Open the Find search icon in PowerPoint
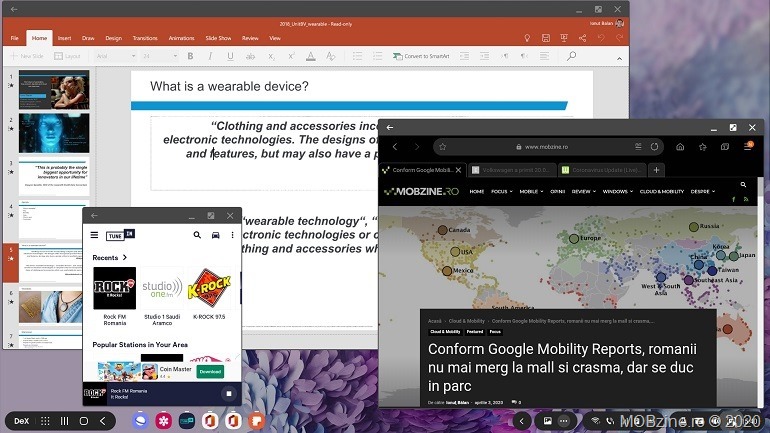This screenshot has width=770, height=433. [x=571, y=56]
